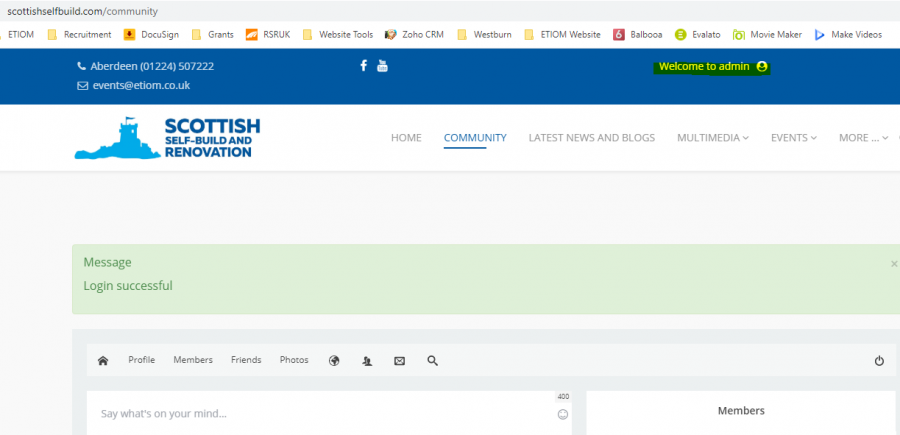Click the envelope icon beside events email
The image size is (900, 435).
[82, 86]
